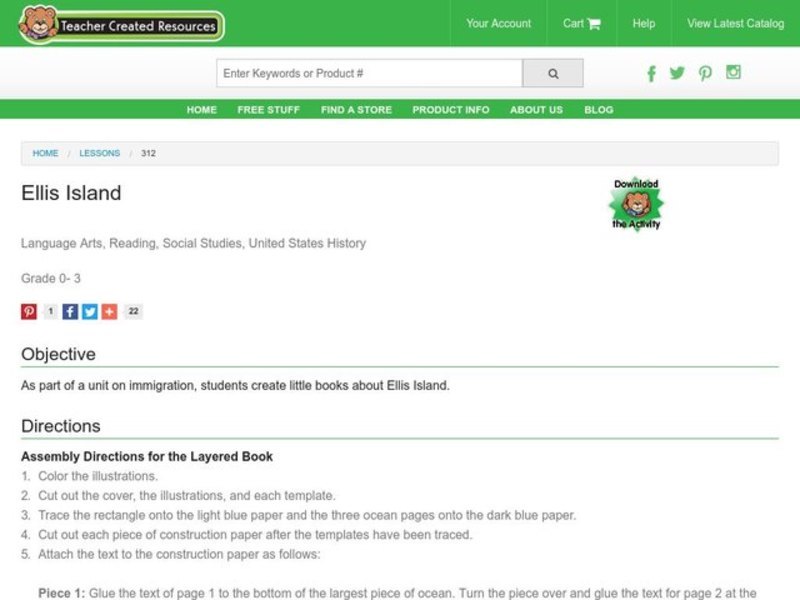Open the FREE STUFF menu
Viewport: 800px width, 600px height.
[268, 110]
